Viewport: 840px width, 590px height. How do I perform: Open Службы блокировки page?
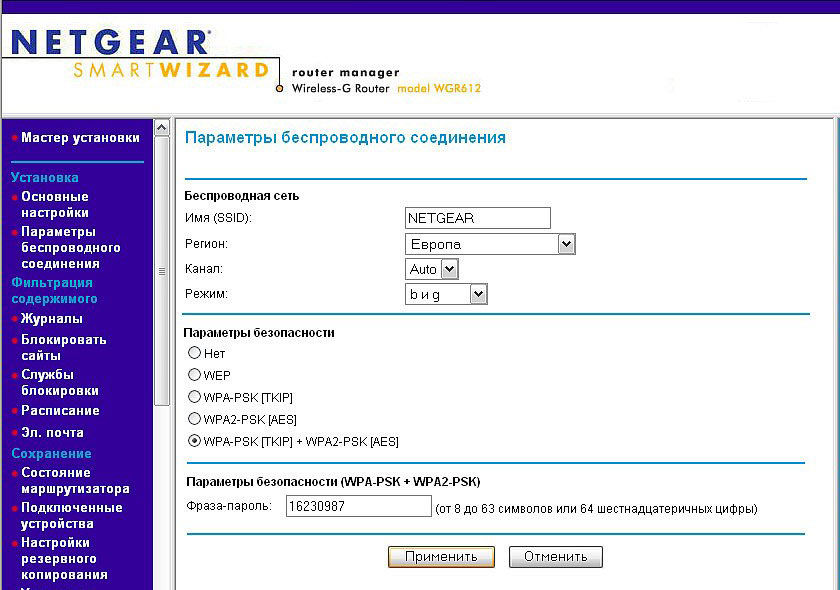[60, 382]
